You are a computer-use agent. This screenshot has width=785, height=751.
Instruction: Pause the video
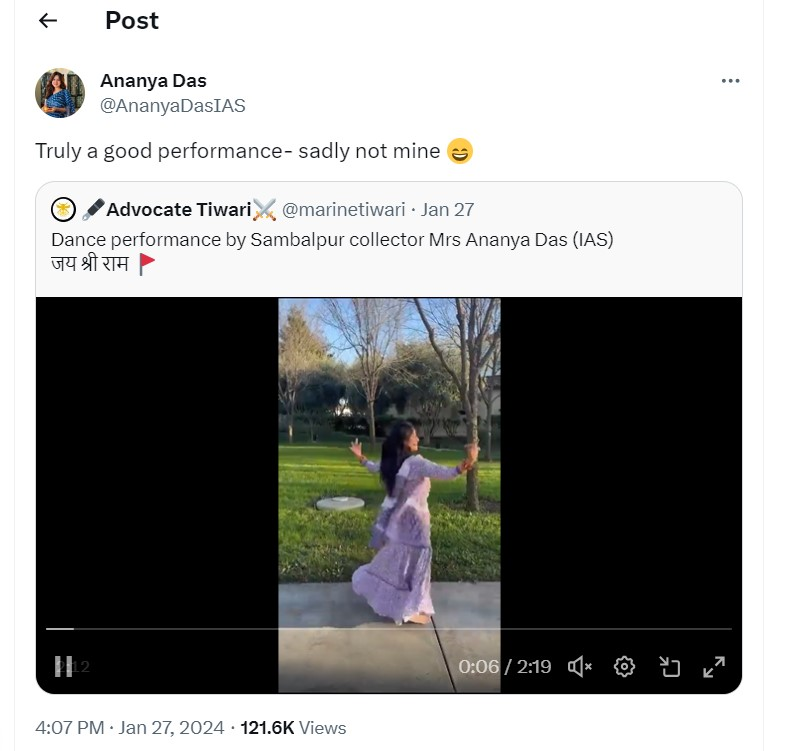[63, 666]
